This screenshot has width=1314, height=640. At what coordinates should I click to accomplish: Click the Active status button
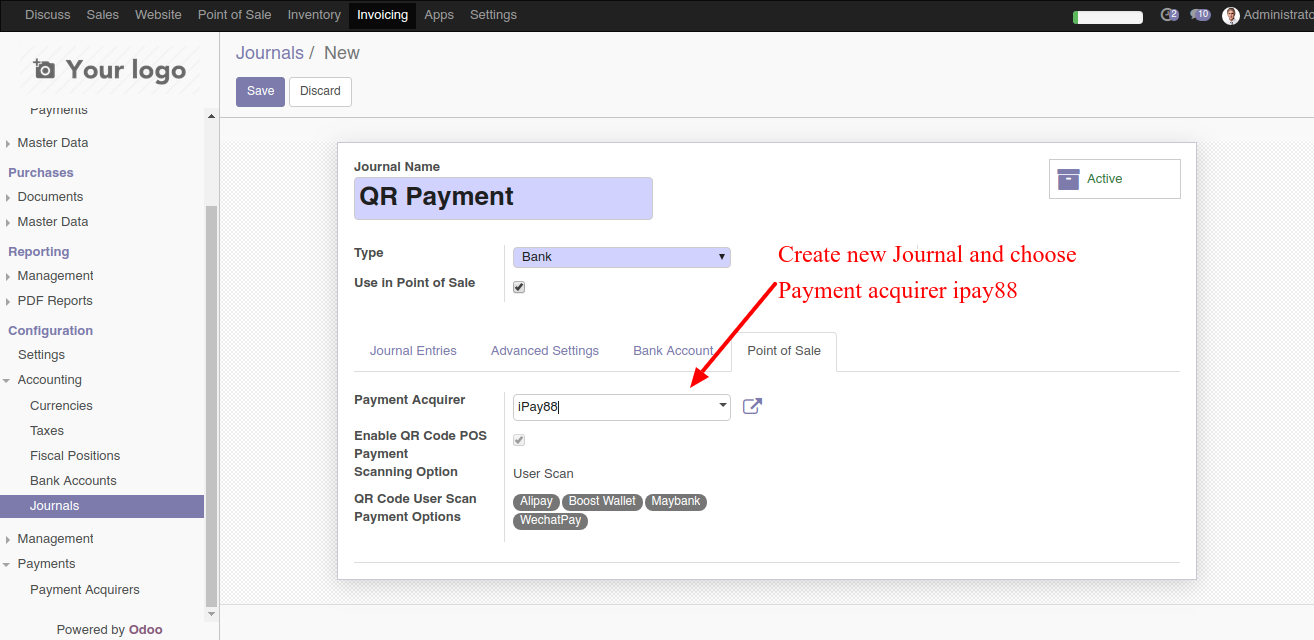click(1114, 179)
